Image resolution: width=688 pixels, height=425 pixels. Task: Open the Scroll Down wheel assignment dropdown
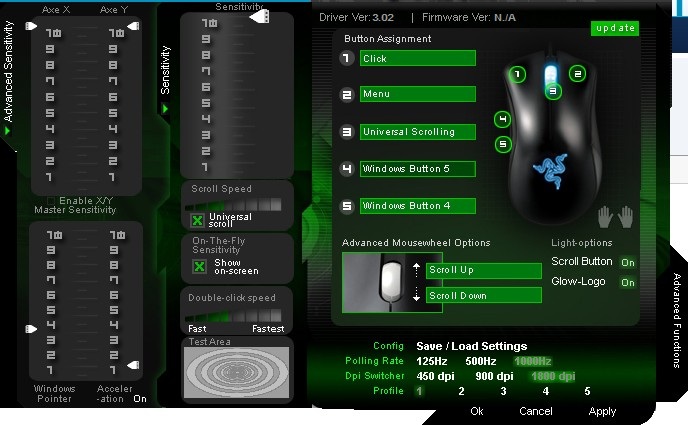(x=484, y=295)
